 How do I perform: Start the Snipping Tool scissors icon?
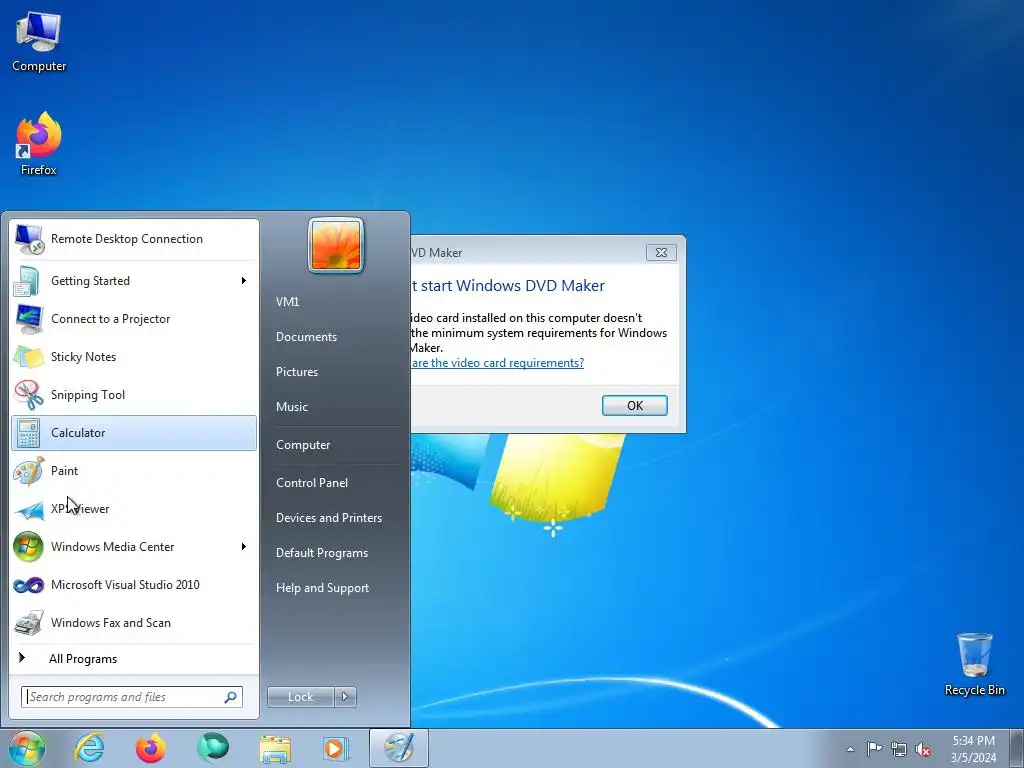coord(29,394)
